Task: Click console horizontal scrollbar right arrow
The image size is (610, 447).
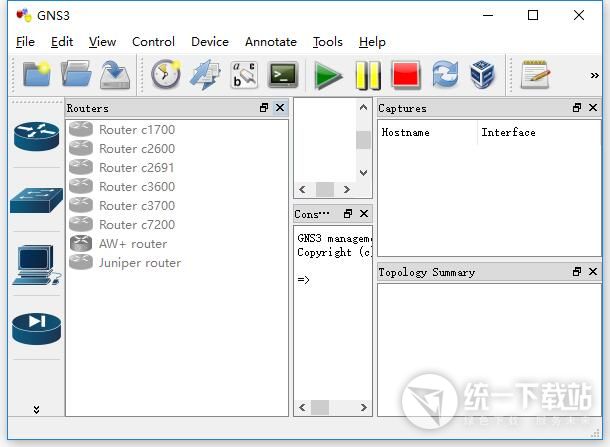Action: (363, 407)
